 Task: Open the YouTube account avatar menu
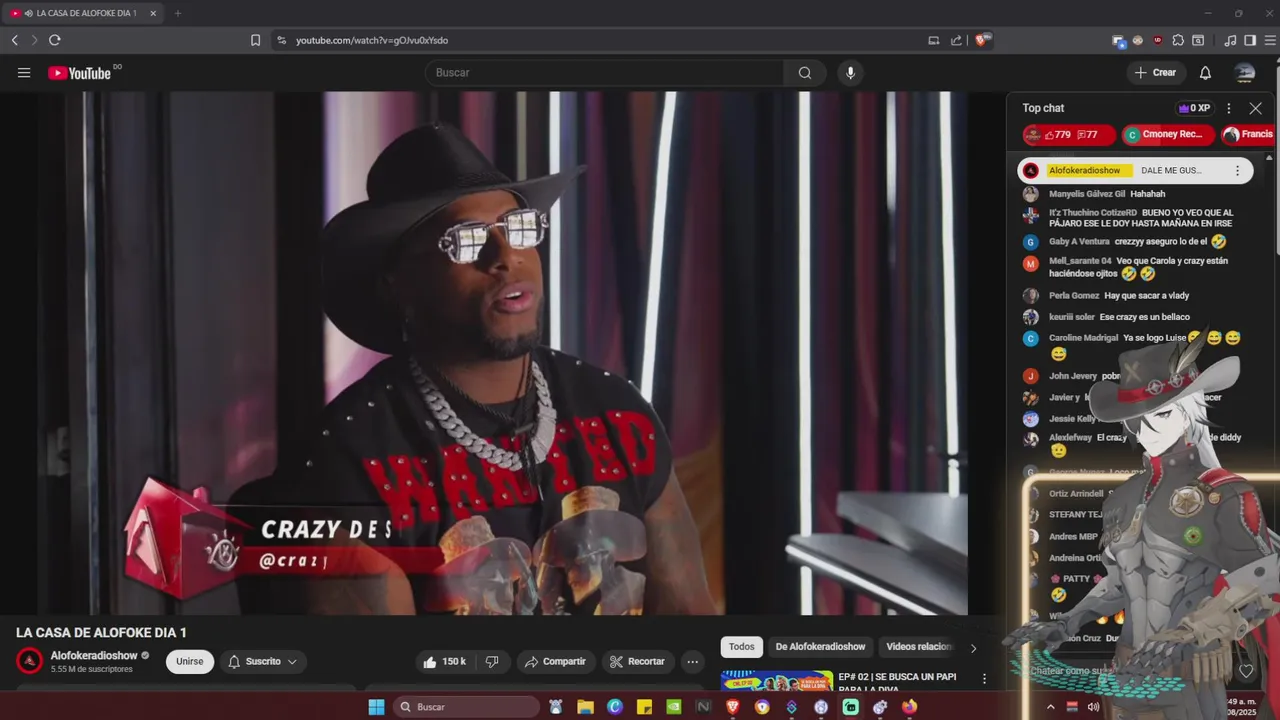tap(1245, 72)
